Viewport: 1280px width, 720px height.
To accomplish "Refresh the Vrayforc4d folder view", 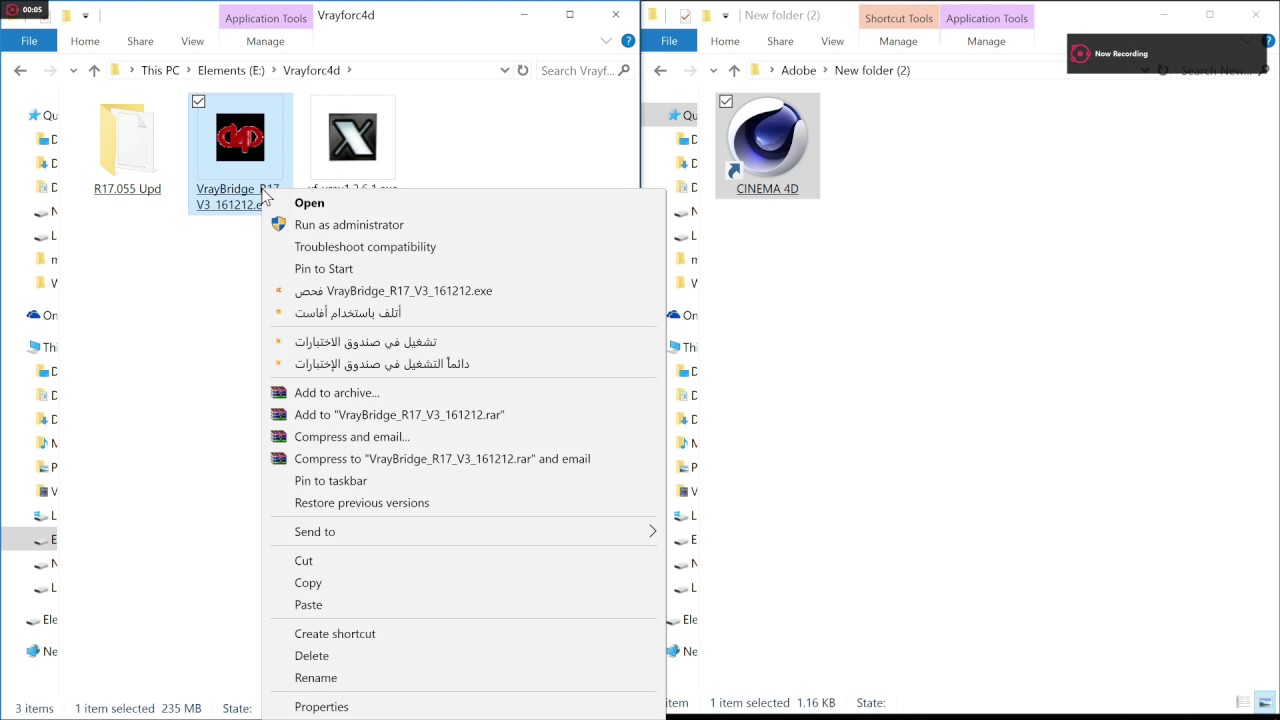I will 522,70.
